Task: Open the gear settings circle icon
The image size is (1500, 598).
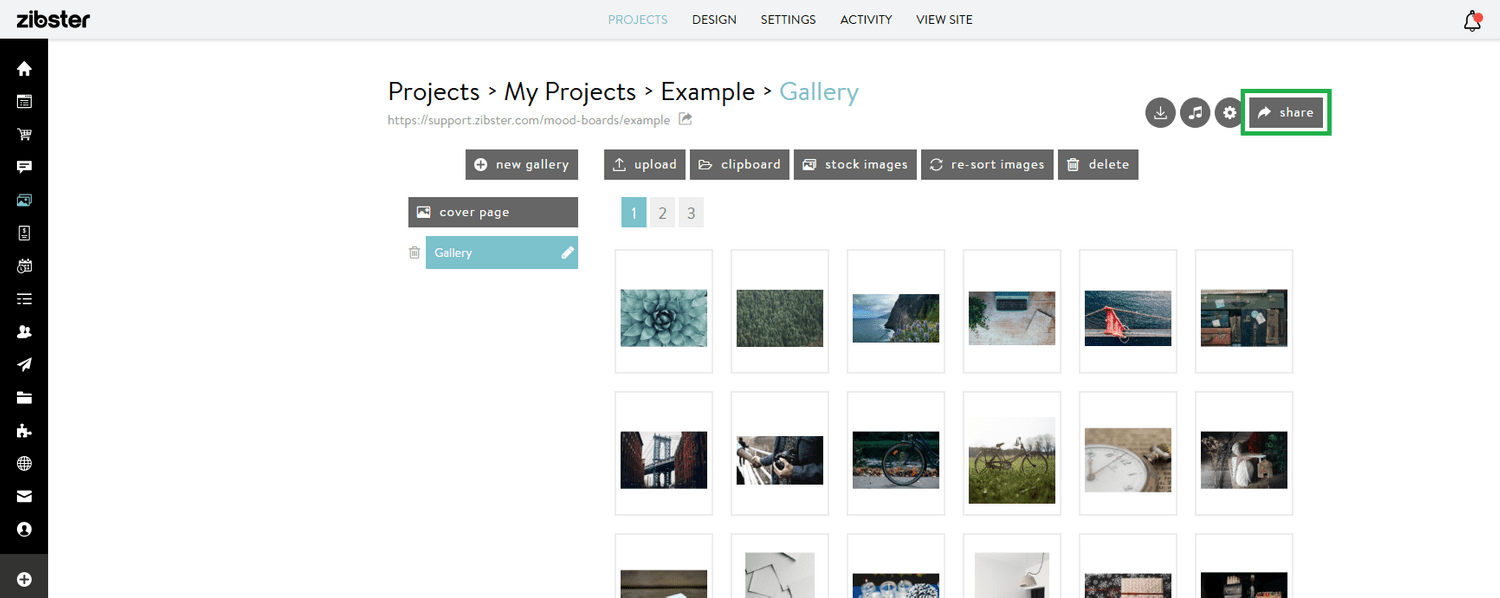Action: (x=1229, y=113)
